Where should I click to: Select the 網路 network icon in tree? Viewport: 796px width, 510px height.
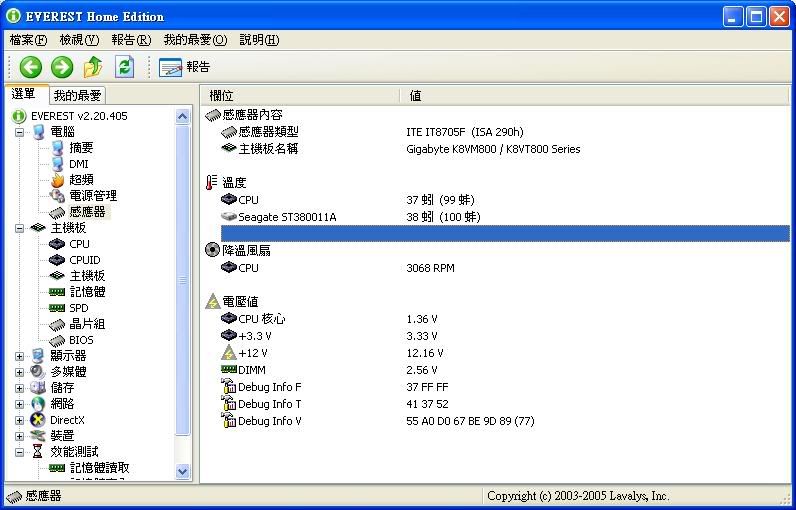[x=38, y=404]
